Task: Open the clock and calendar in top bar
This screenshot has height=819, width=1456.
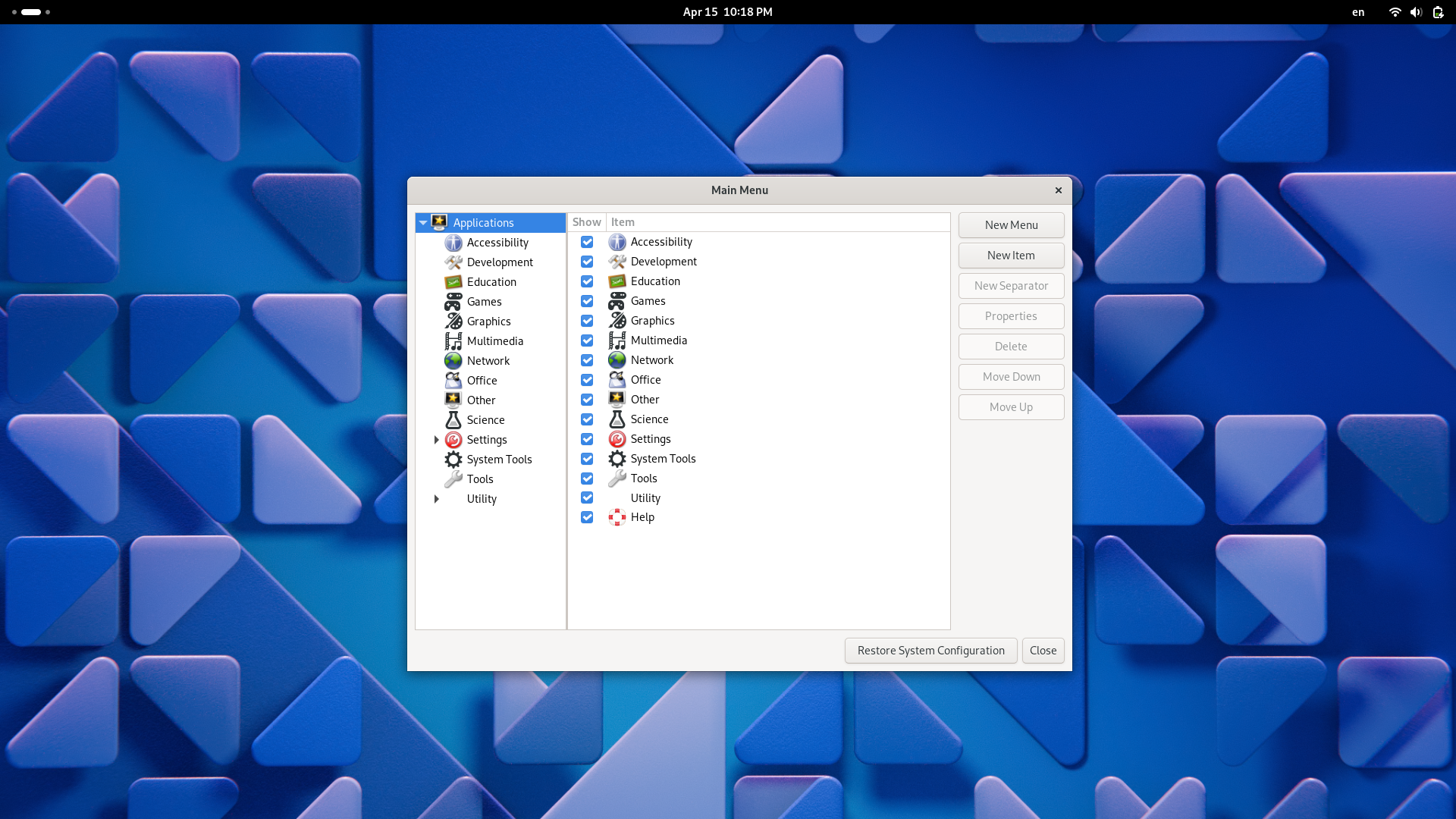Action: [727, 12]
